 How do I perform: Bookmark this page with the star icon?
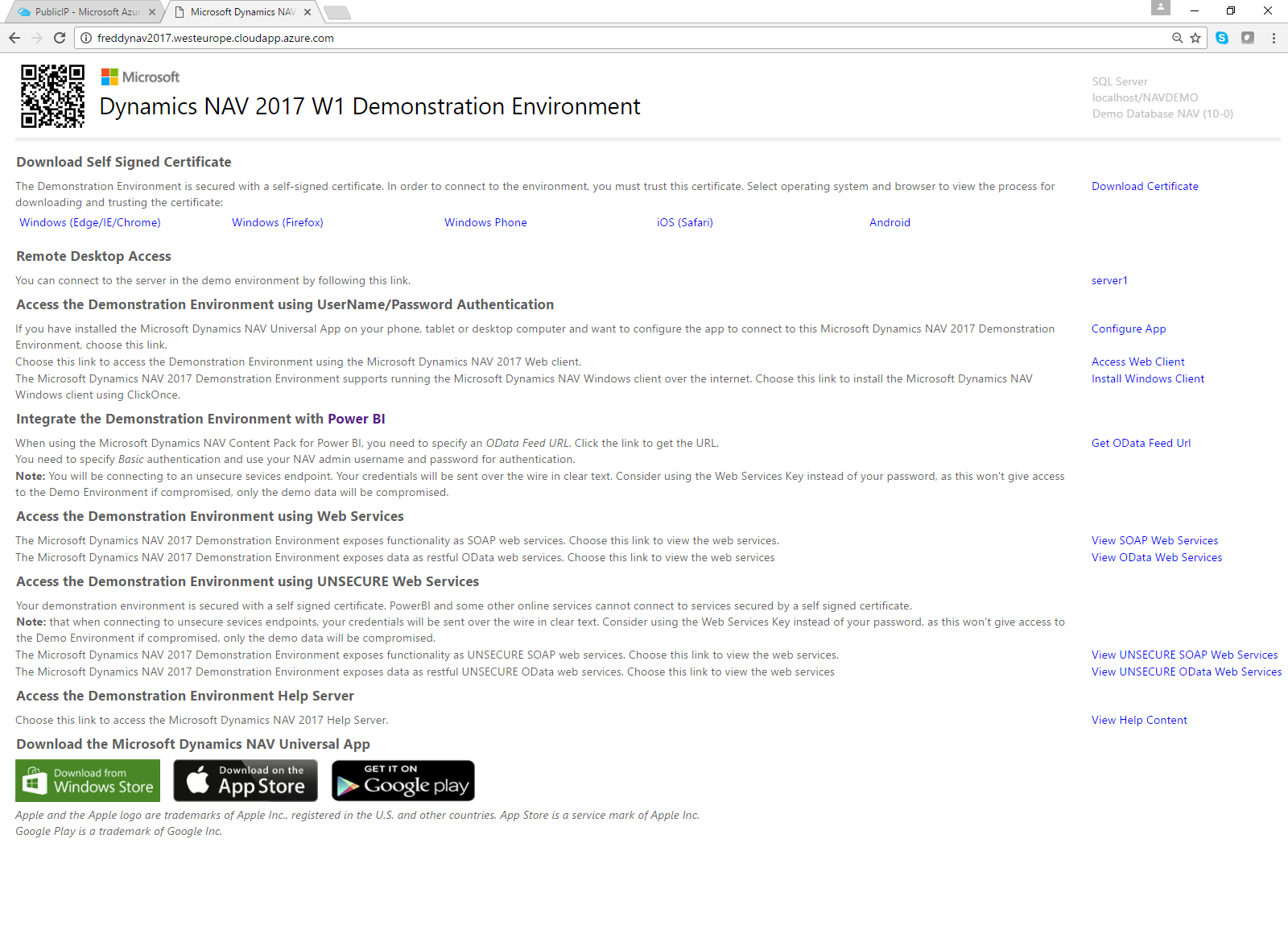coord(1195,38)
